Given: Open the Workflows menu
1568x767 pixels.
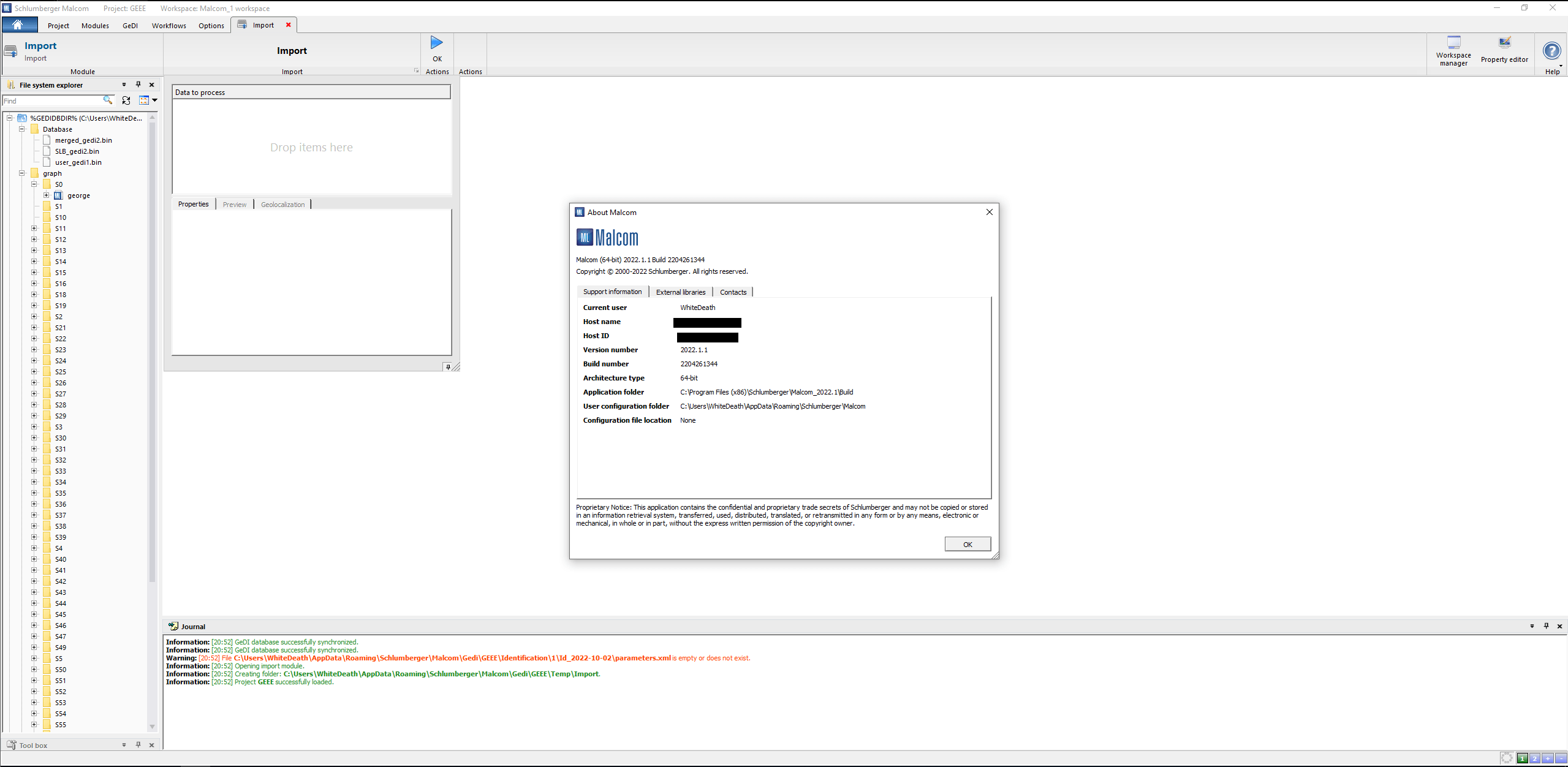Looking at the screenshot, I should [169, 26].
